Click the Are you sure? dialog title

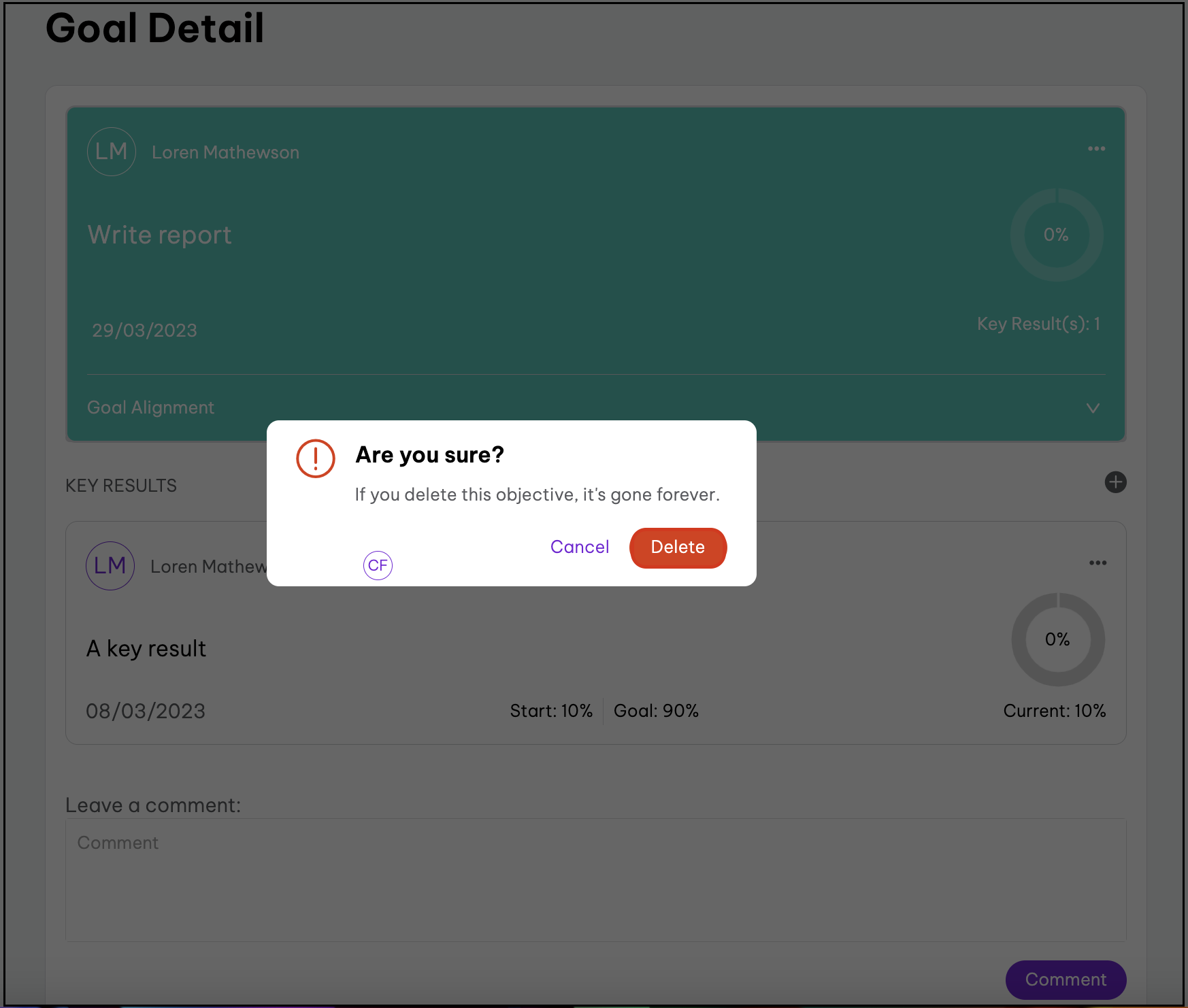point(430,454)
